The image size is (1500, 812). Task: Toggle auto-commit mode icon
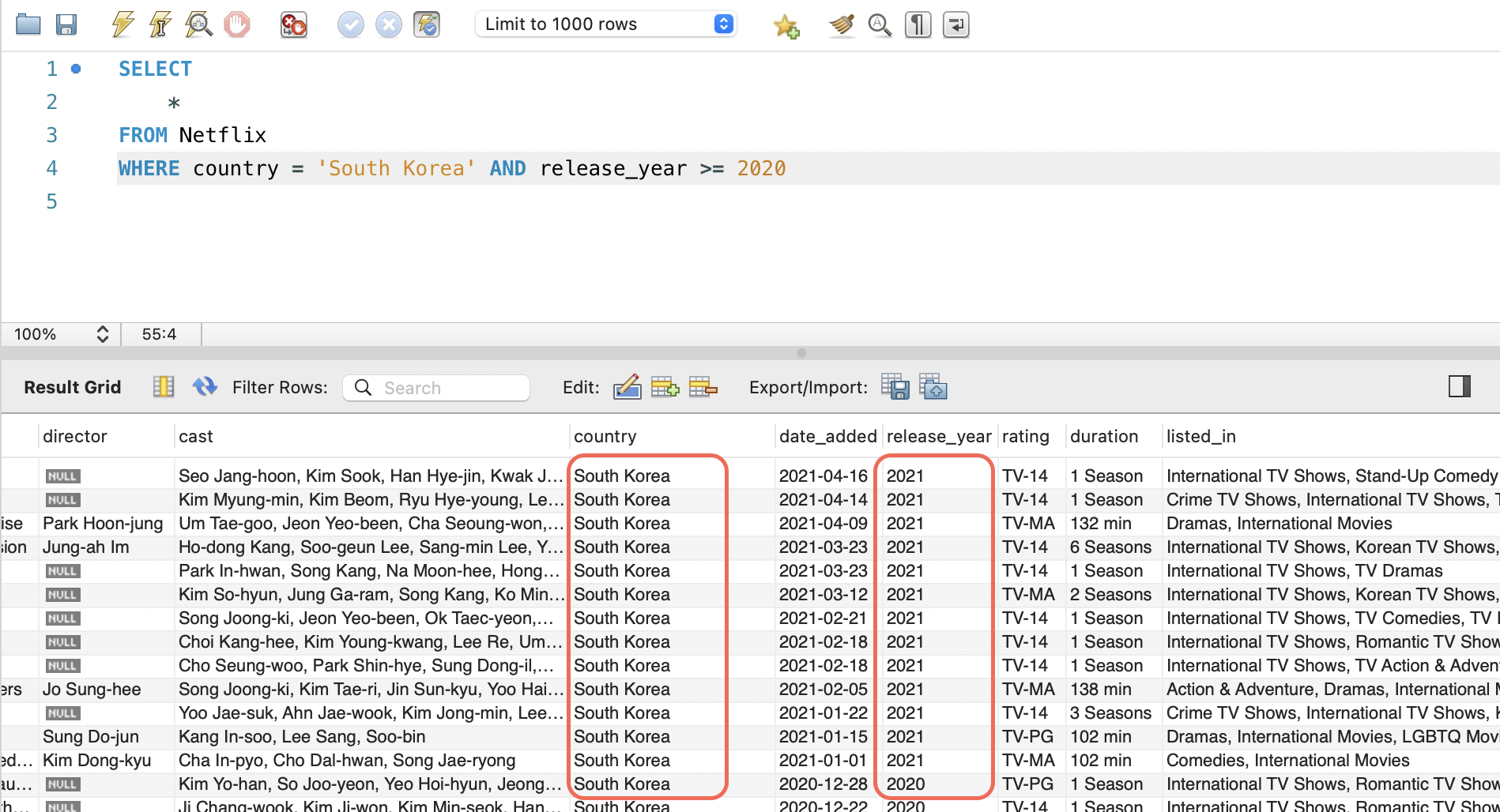427,24
